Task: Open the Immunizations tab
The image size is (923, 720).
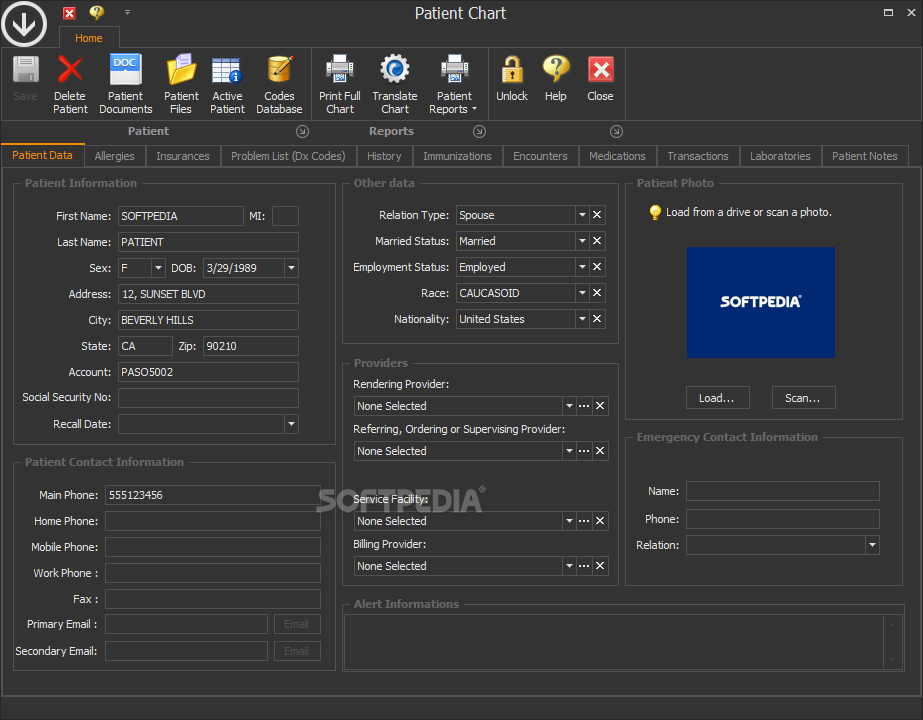Action: (x=457, y=156)
